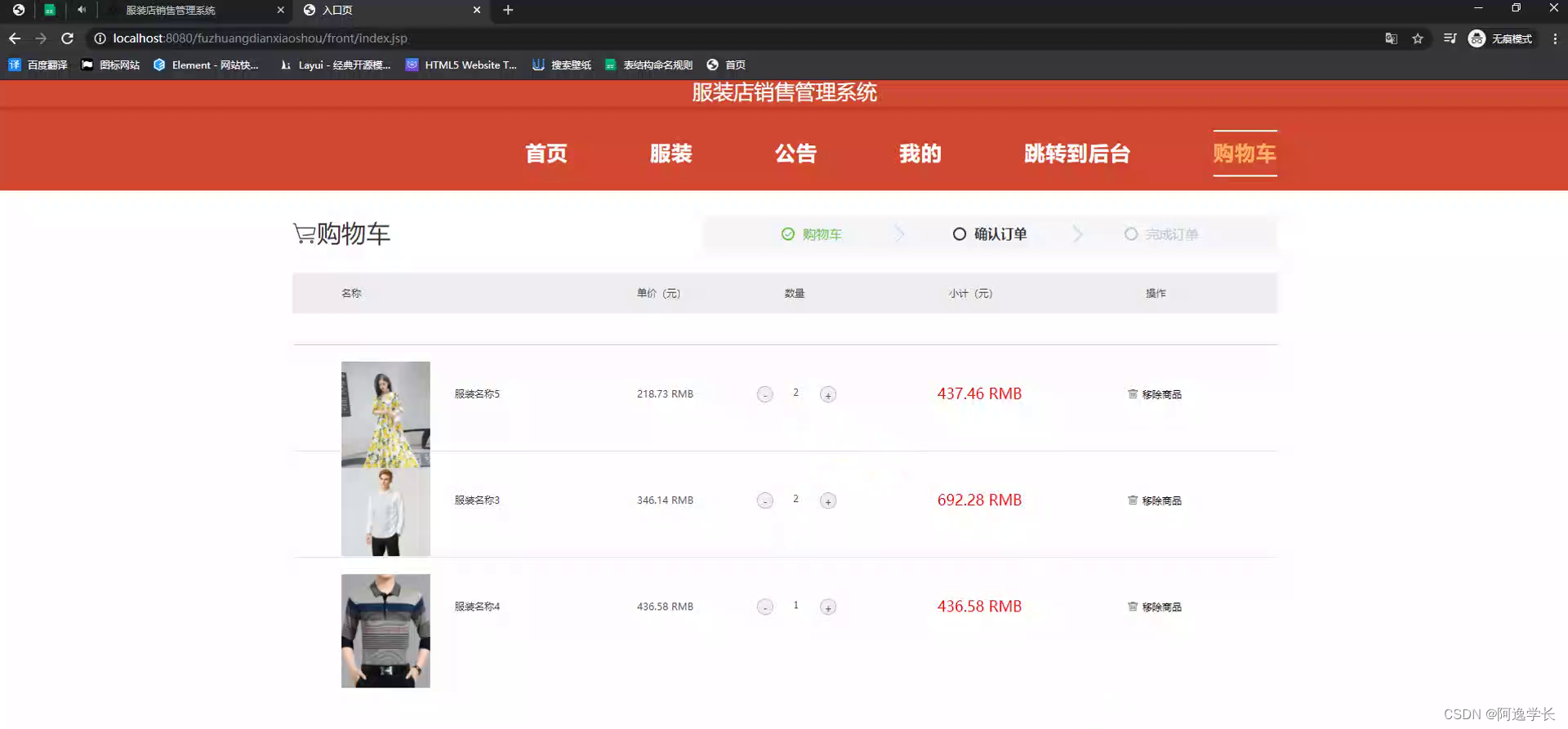This screenshot has height=729, width=1568.
Task: Open the 服装名称5 dress thumbnail
Action: (x=385, y=415)
